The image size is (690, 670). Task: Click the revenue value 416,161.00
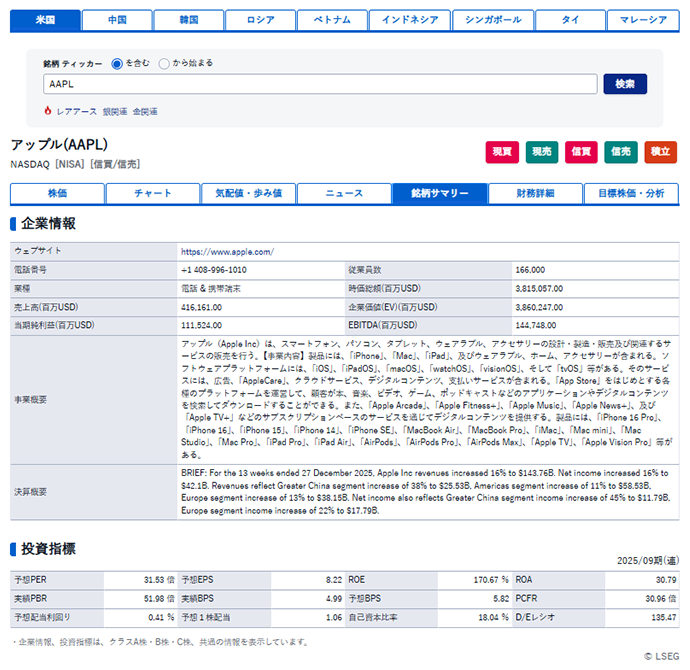tap(202, 308)
